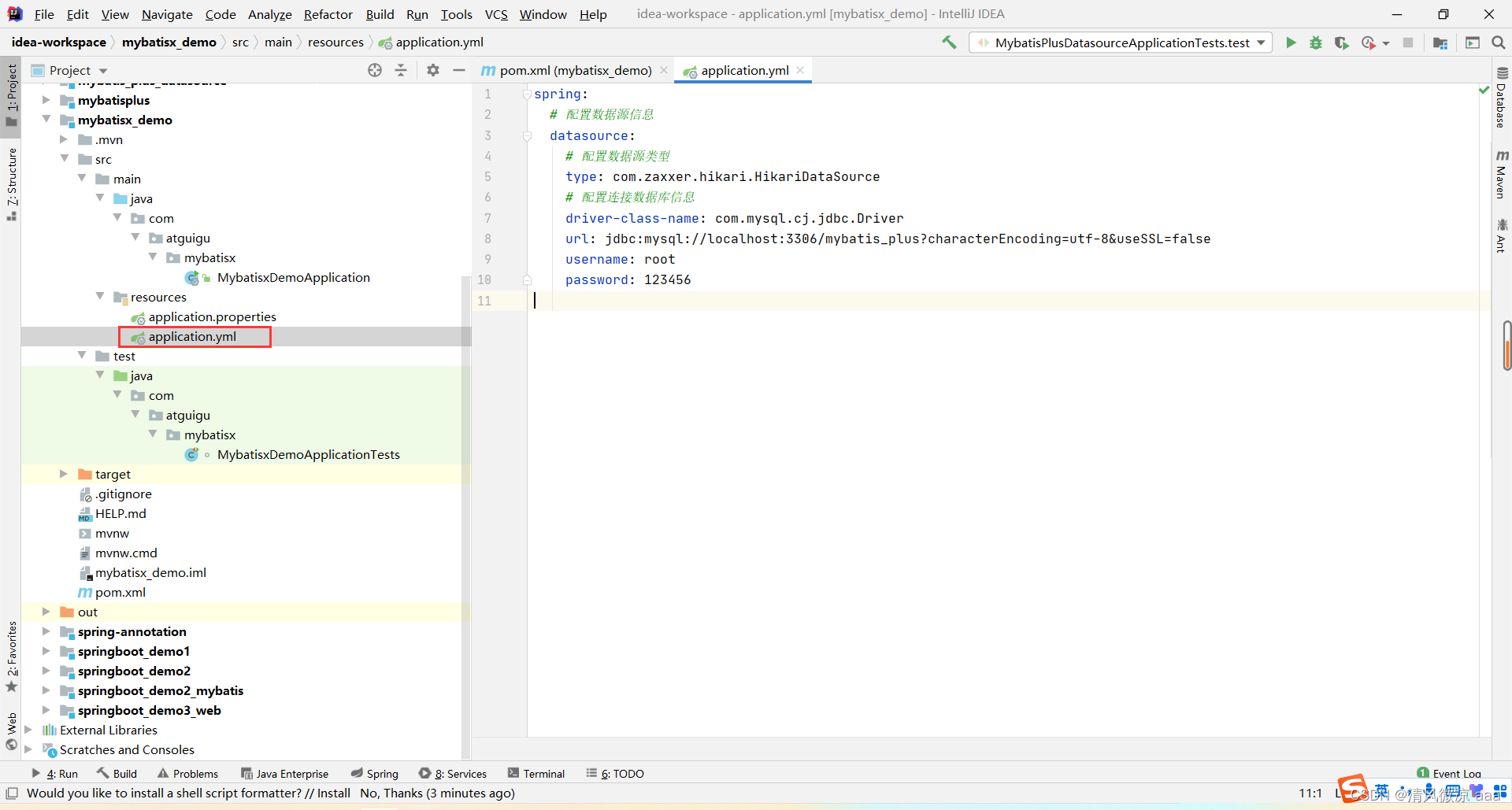
Task: Click the inspection checkmark in editor corner
Action: [1484, 91]
